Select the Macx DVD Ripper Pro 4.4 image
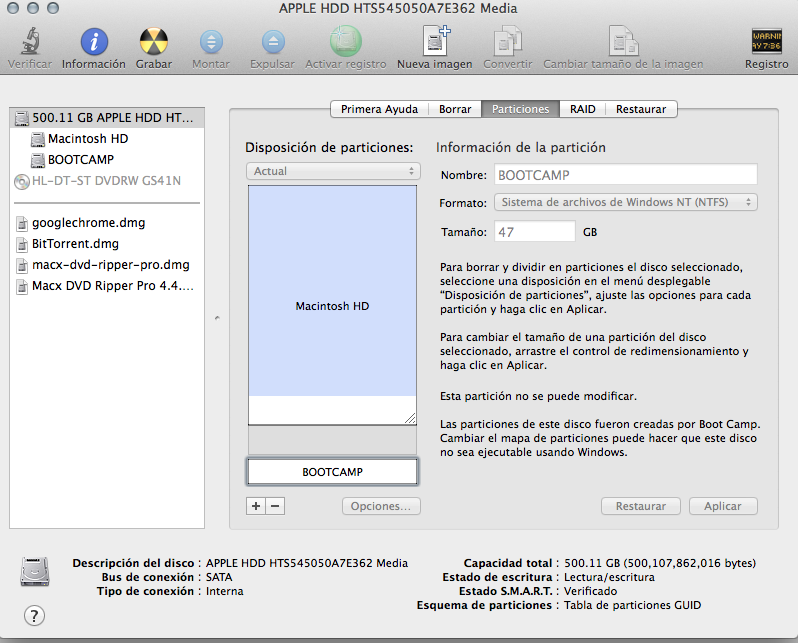Screen dimensions: 798x643 107,286
